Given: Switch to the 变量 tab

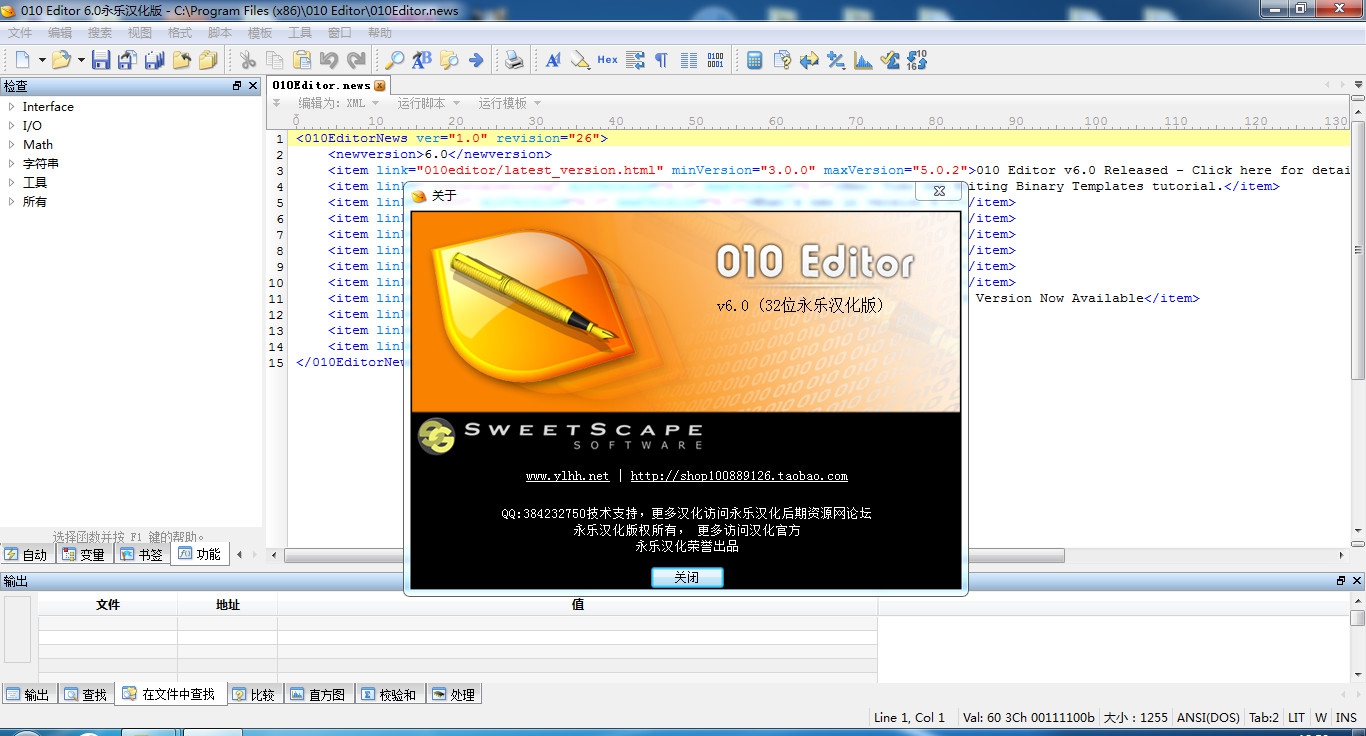Looking at the screenshot, I should point(83,554).
